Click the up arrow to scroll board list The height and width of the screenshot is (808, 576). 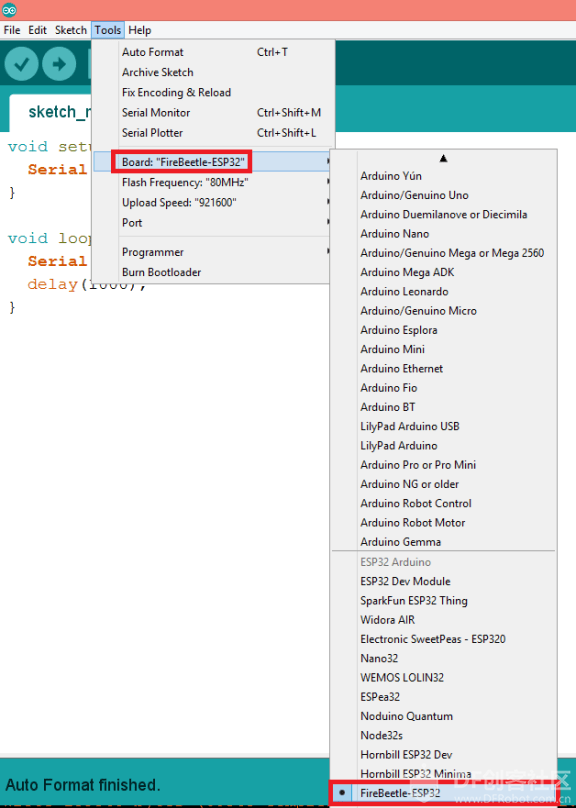443,159
